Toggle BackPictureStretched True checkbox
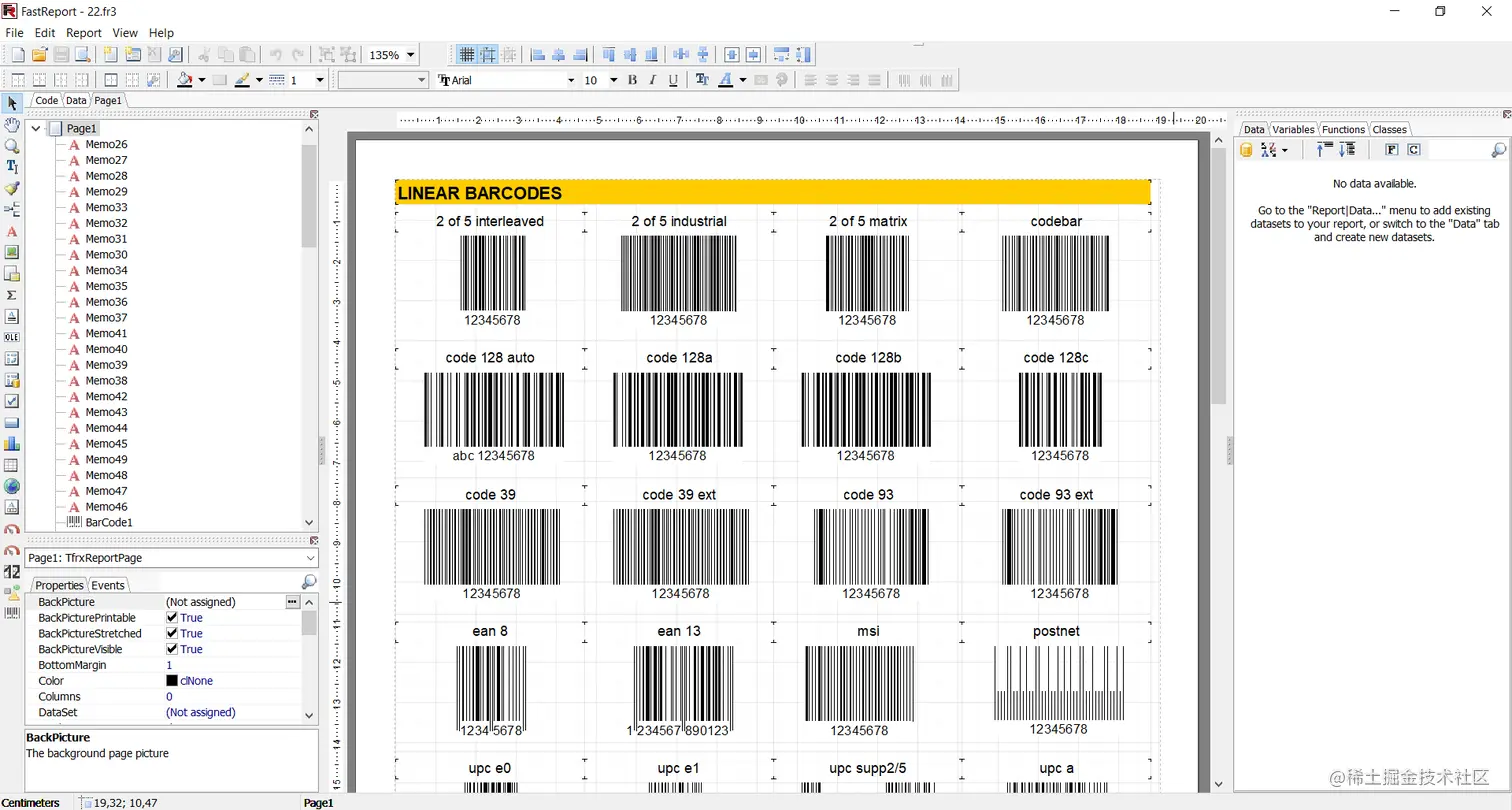Image resolution: width=1512 pixels, height=810 pixels. click(x=172, y=634)
